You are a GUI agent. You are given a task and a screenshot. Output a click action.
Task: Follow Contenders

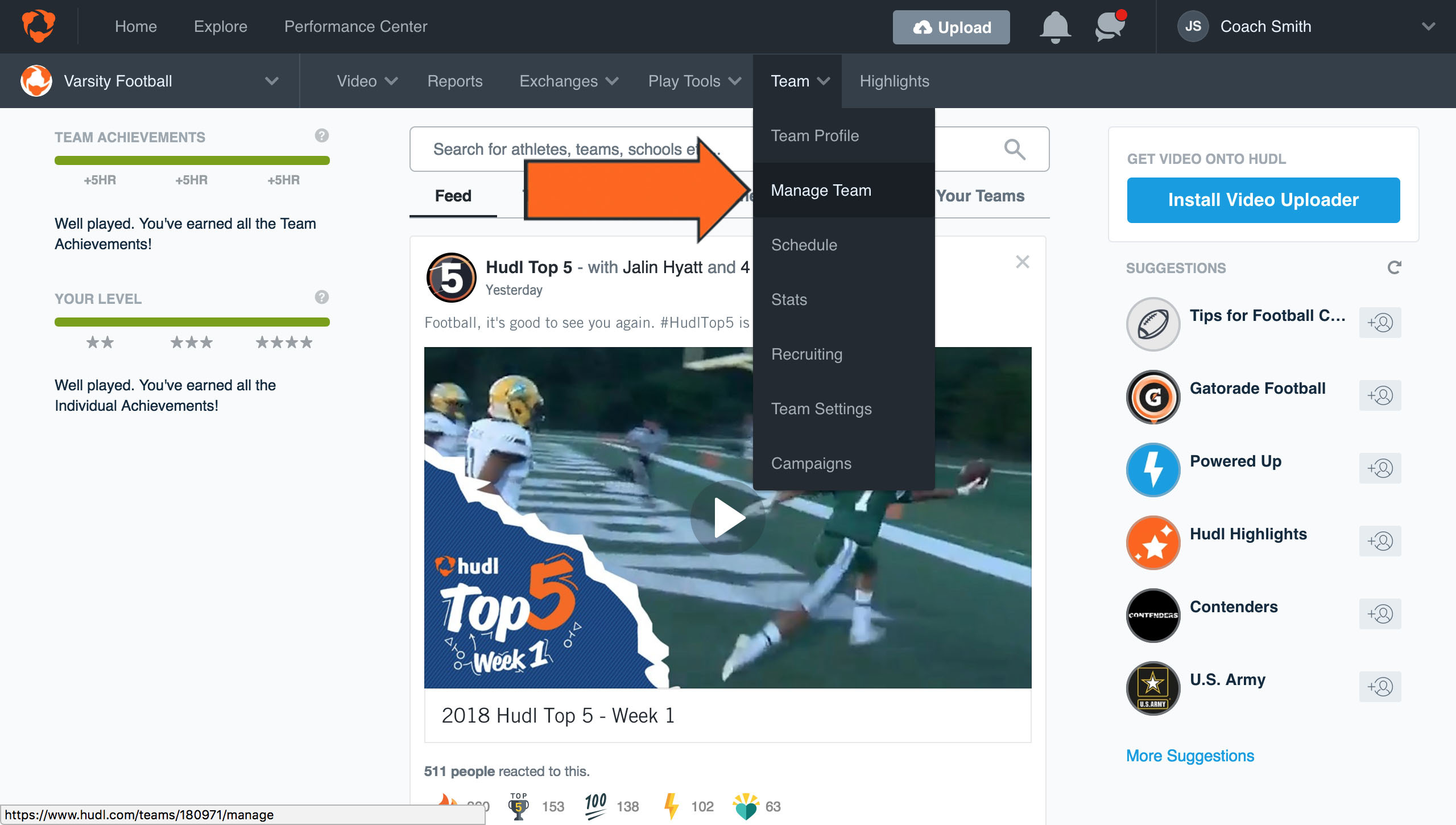1380,614
